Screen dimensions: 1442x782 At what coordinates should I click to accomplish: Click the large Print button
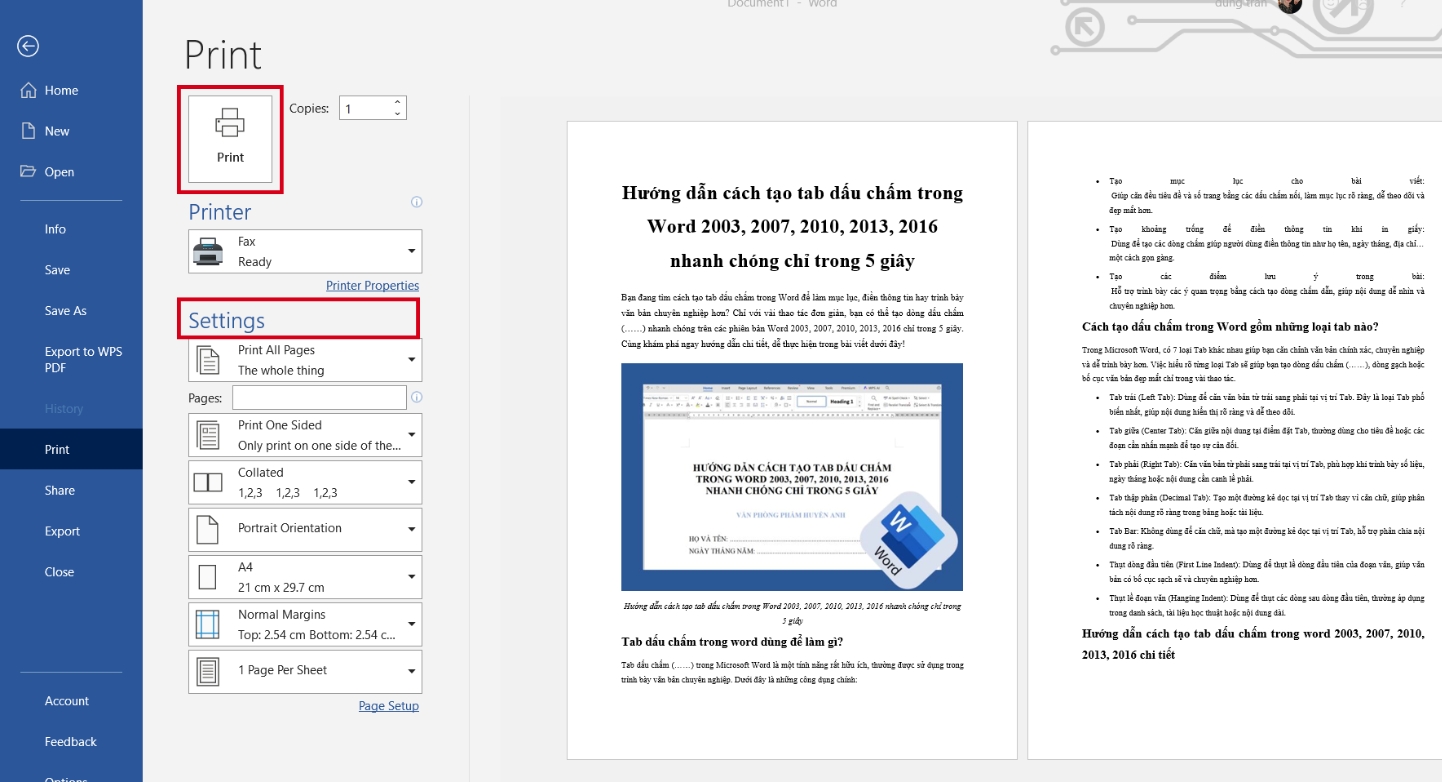[230, 139]
